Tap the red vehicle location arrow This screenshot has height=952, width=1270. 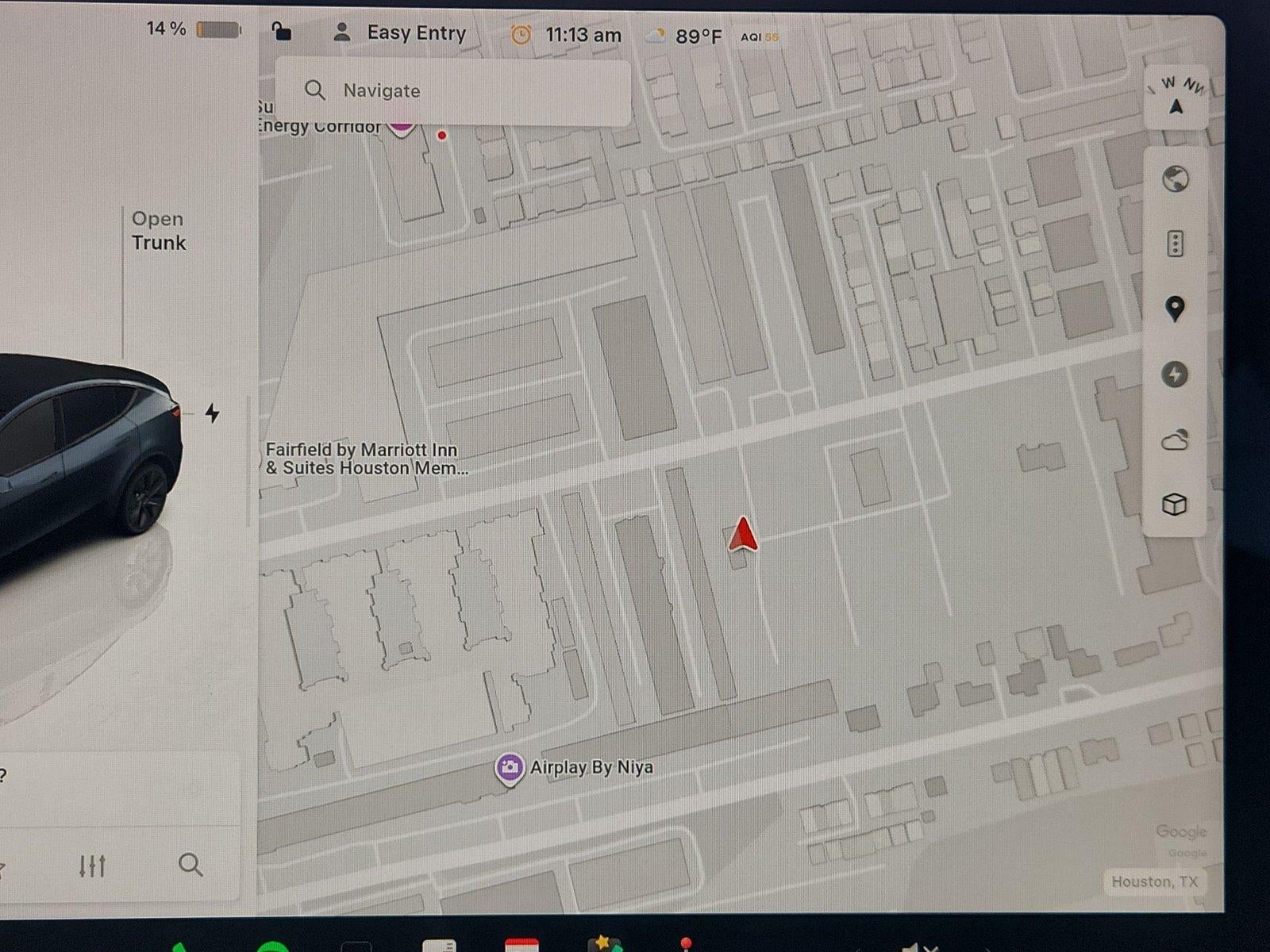click(x=743, y=534)
